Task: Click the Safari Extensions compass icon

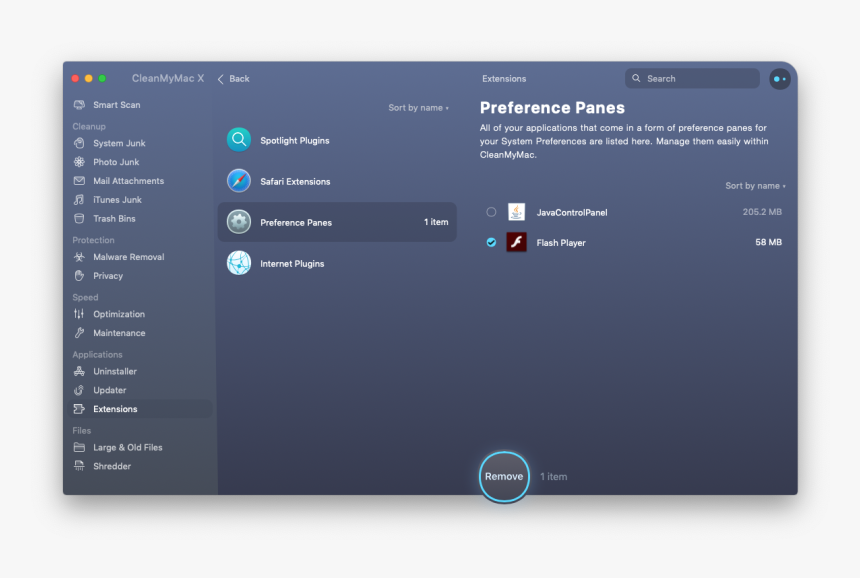Action: pos(239,181)
